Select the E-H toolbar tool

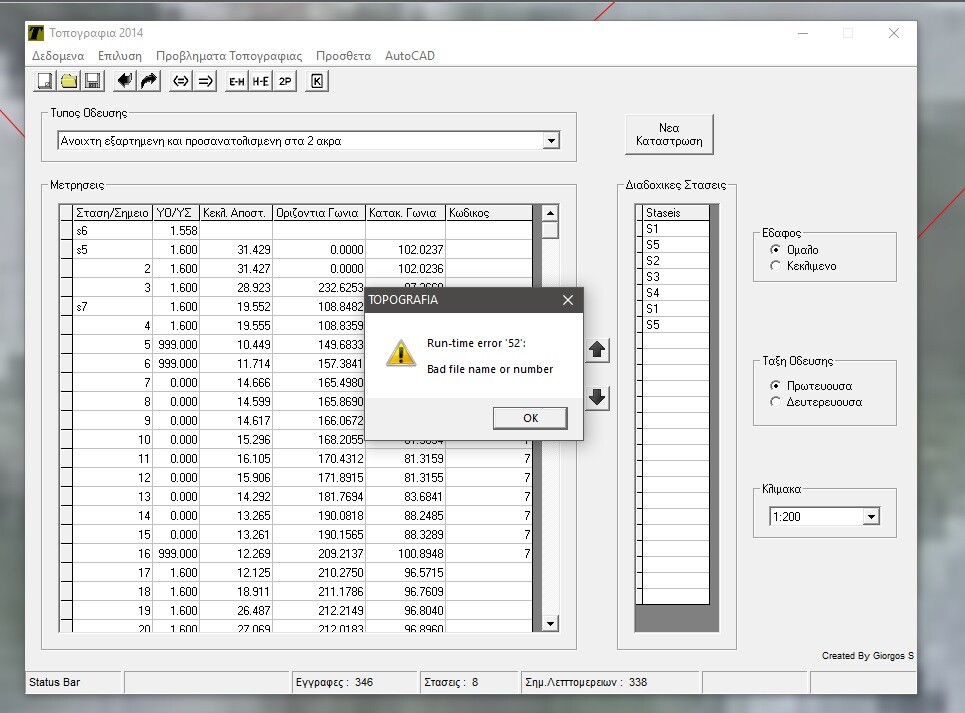[237, 81]
